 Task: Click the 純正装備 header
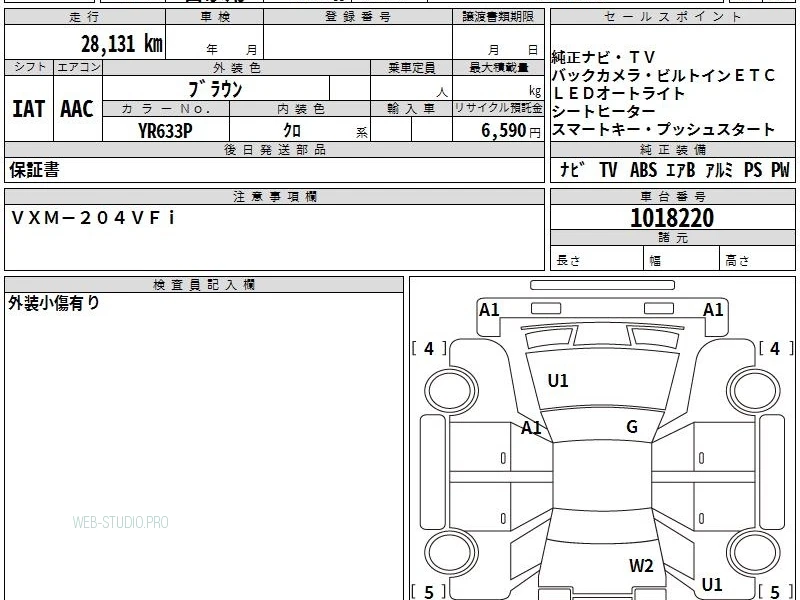(x=673, y=149)
